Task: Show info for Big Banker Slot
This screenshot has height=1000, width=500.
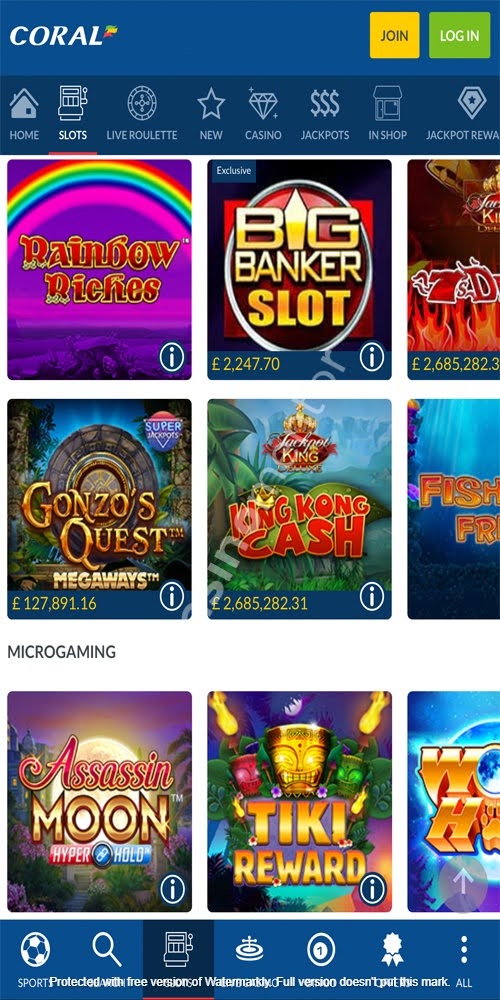Action: click(372, 357)
